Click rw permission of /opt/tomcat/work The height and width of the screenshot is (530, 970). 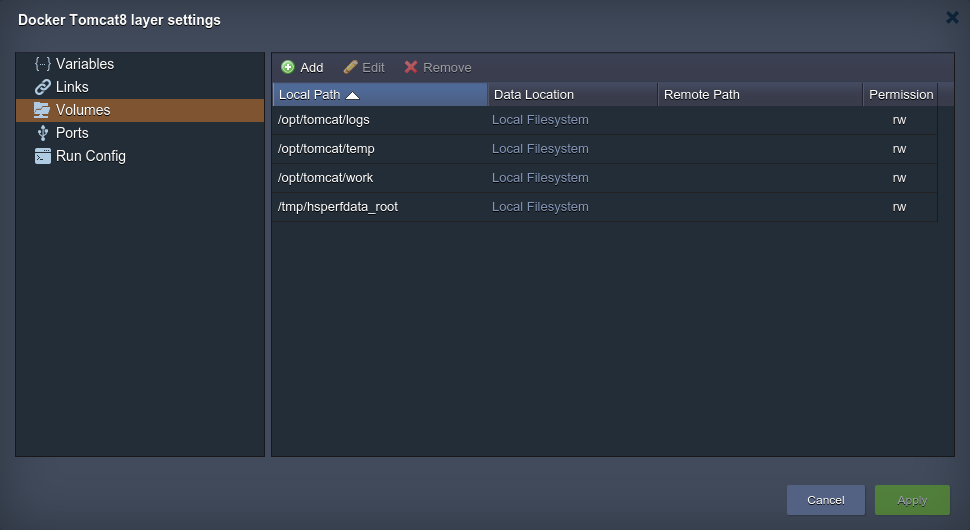[899, 178]
